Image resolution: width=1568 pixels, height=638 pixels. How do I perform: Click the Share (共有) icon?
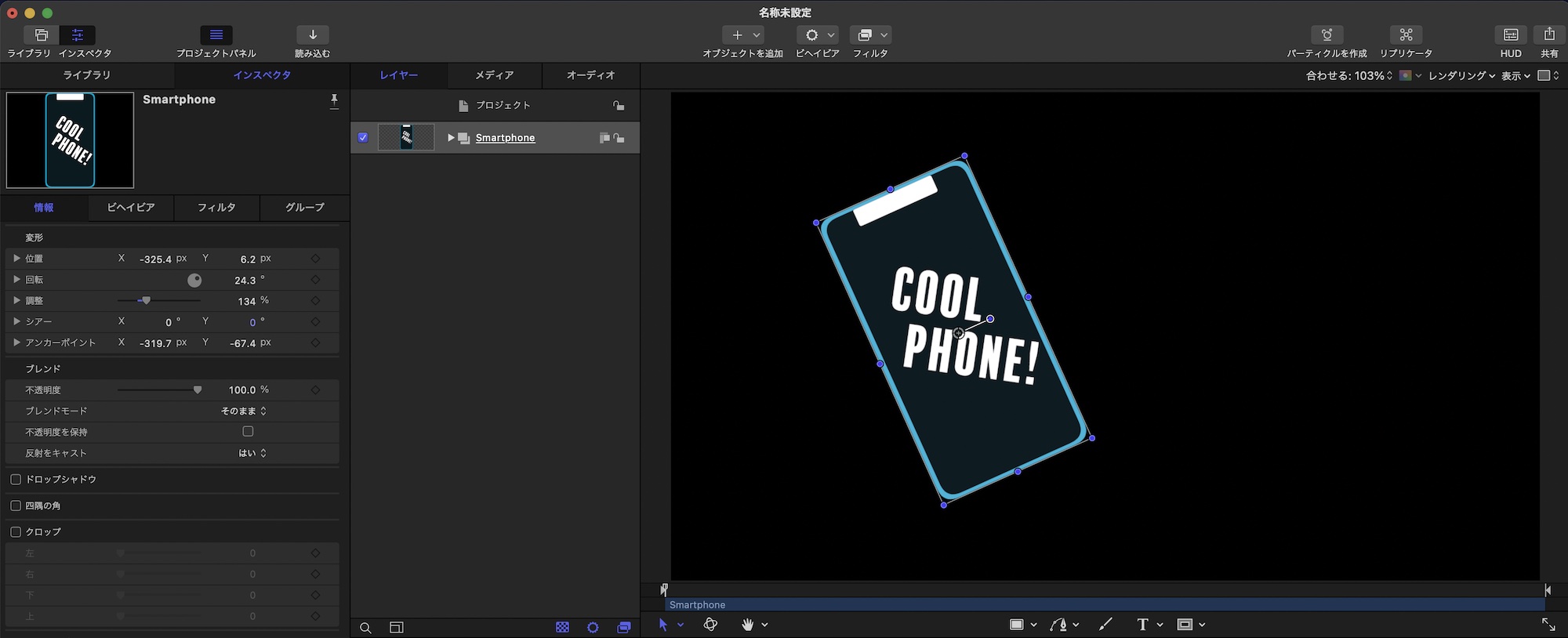tap(1549, 35)
